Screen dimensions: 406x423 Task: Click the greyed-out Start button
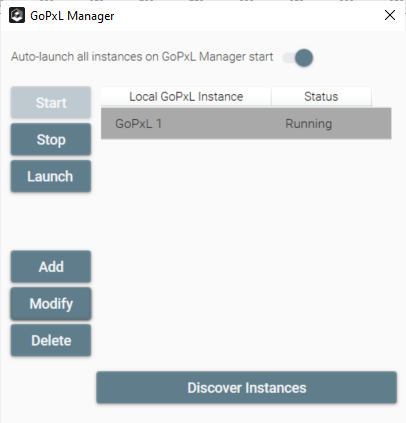click(x=51, y=102)
